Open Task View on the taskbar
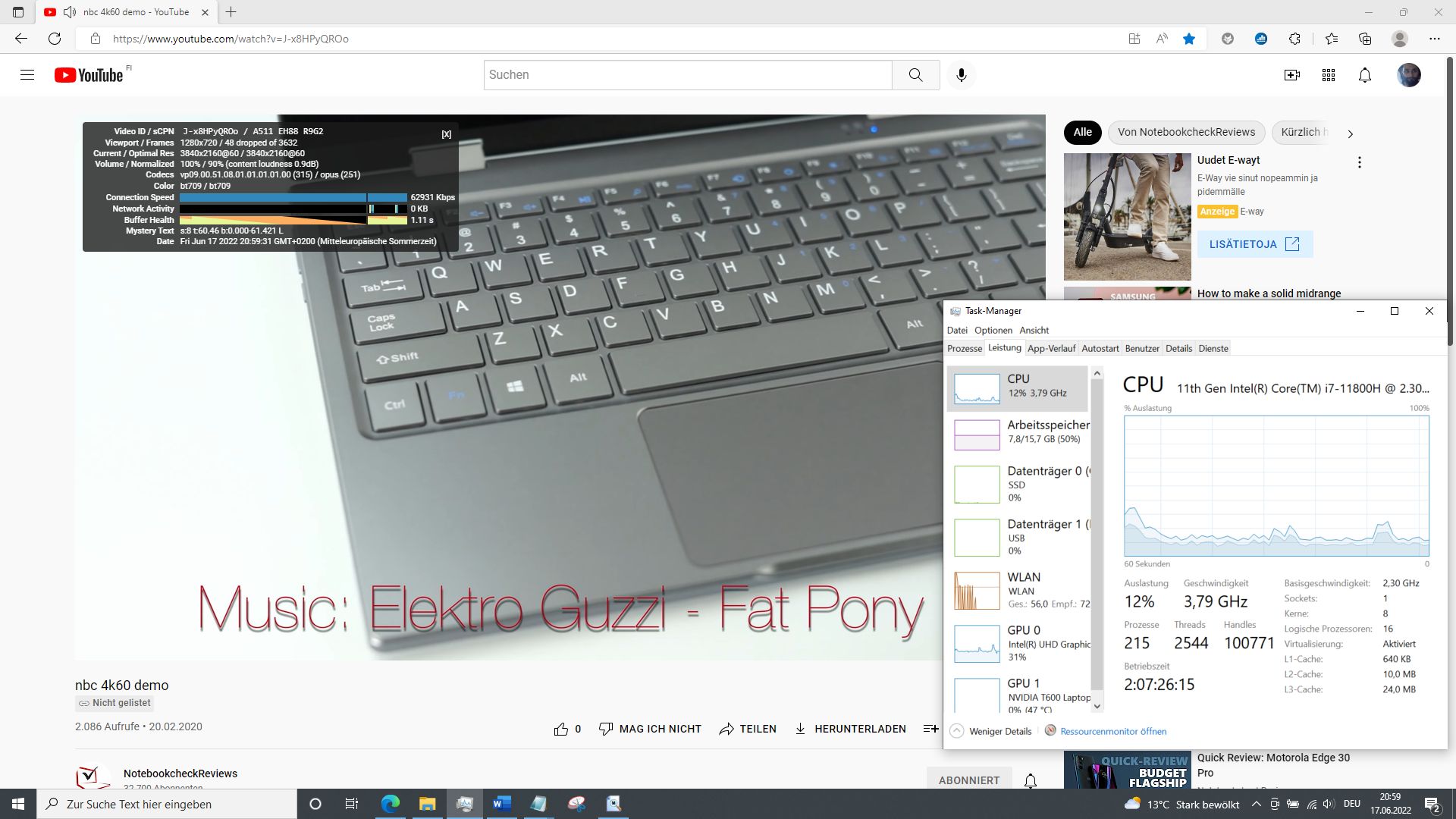This screenshot has width=1456, height=819. [x=352, y=804]
